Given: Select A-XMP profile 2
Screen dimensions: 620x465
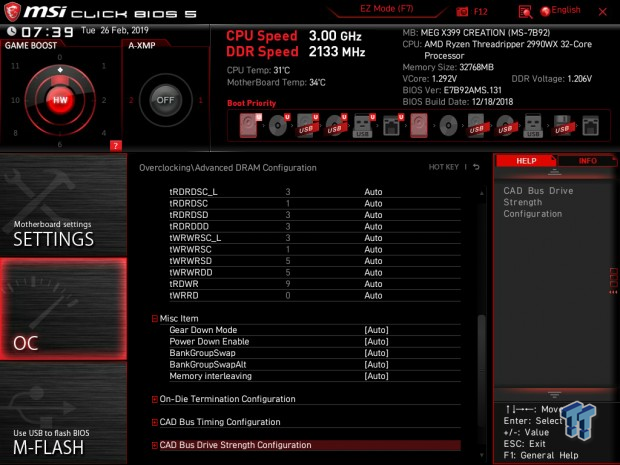Looking at the screenshot, I should 131,100.
